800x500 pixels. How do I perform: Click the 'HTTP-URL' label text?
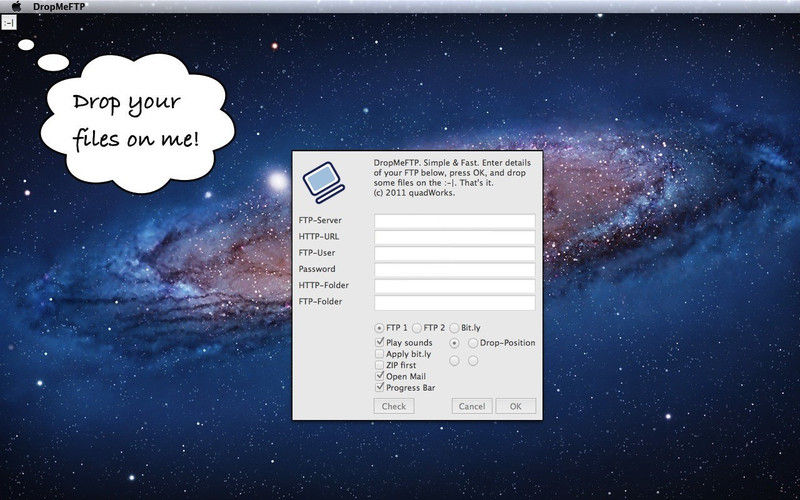pos(318,237)
